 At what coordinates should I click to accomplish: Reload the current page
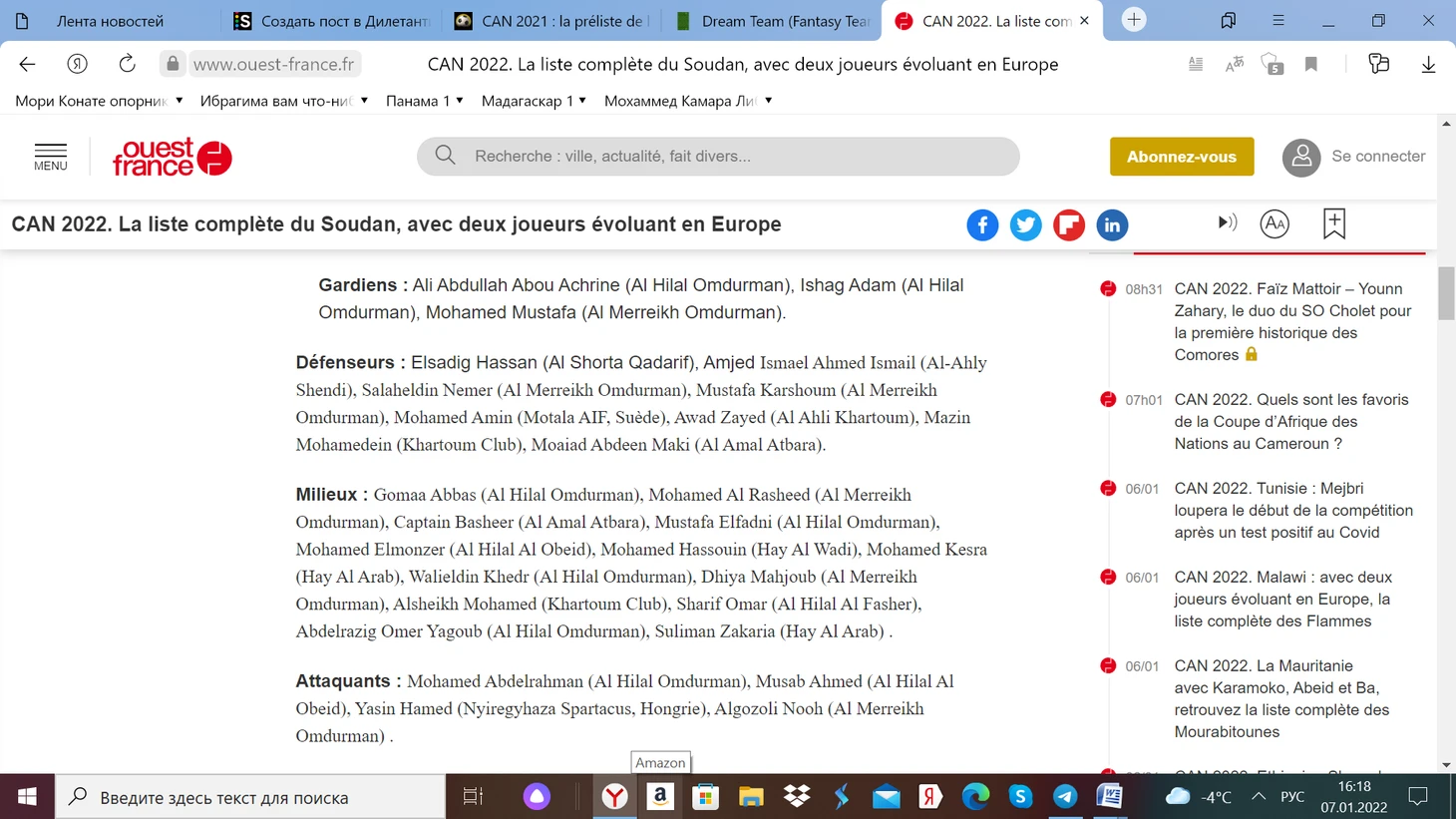tap(127, 64)
